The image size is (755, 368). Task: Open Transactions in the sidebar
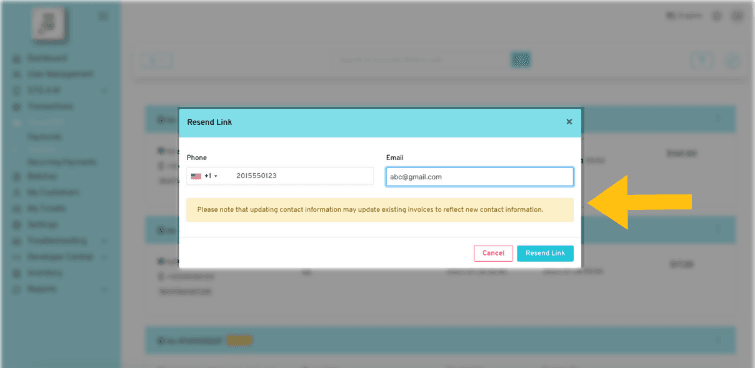click(x=51, y=106)
